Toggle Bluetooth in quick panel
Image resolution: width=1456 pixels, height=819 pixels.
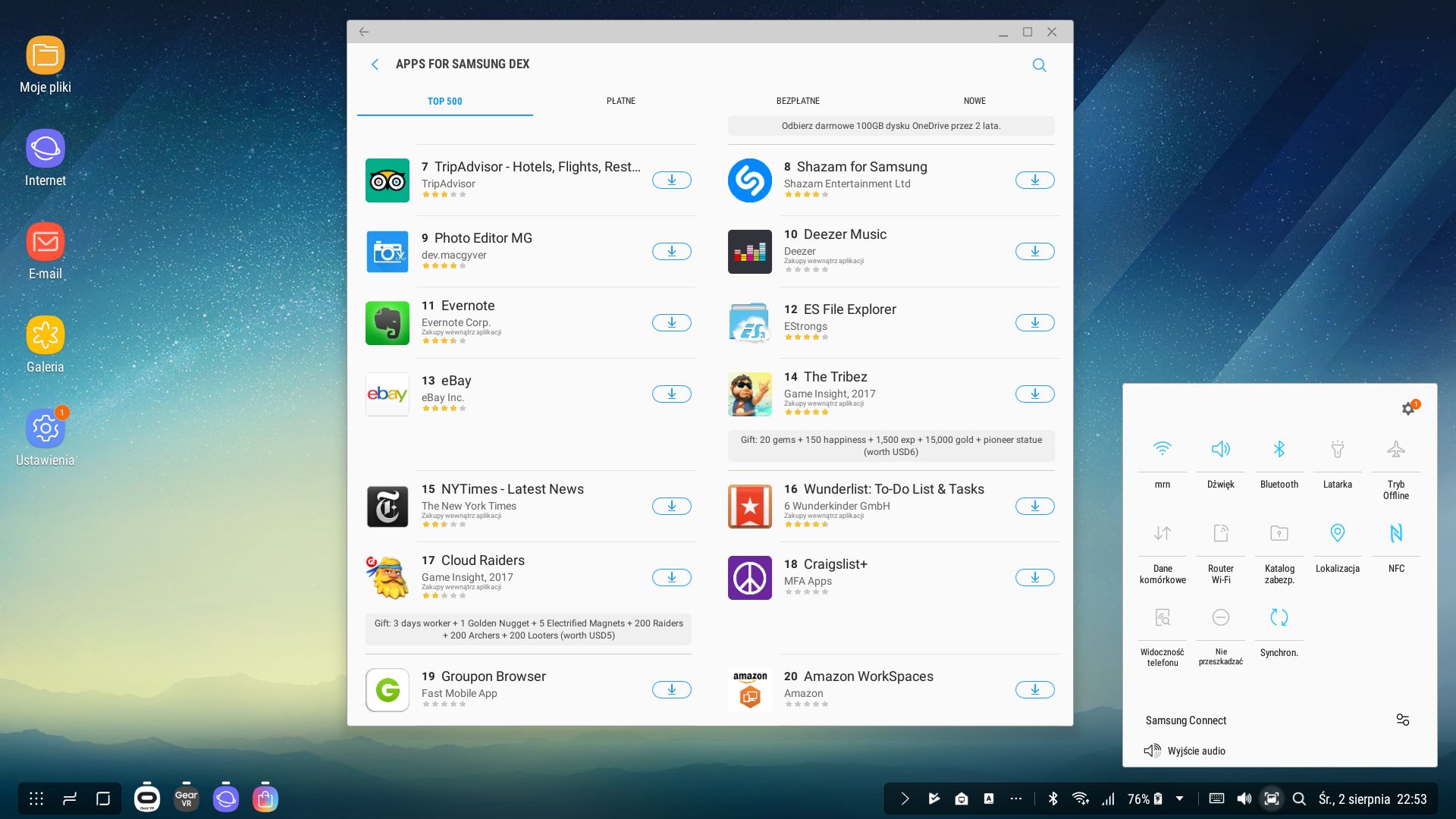tap(1279, 450)
